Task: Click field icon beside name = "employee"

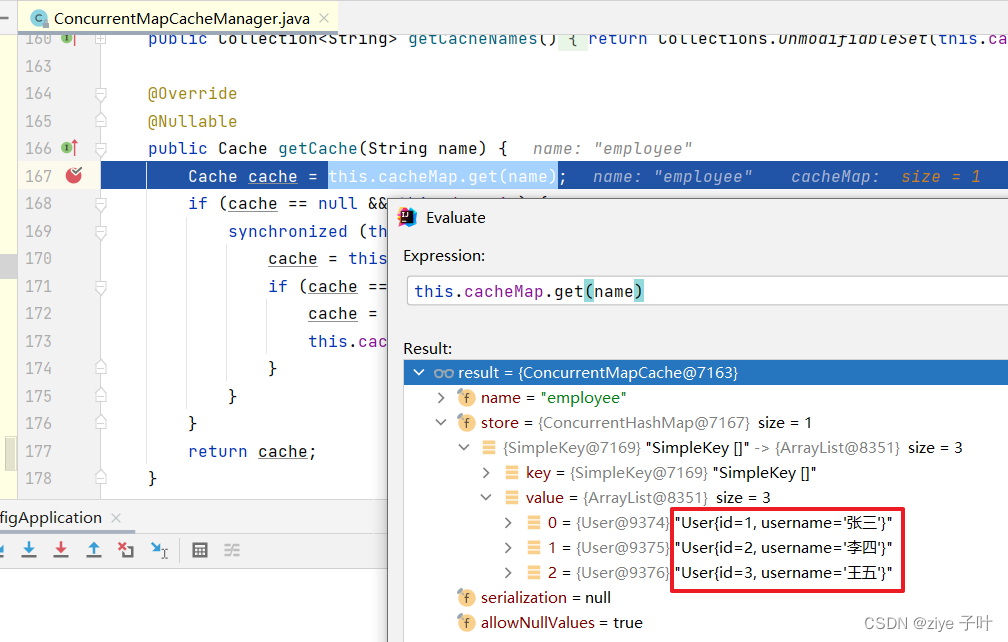Action: click(x=466, y=398)
